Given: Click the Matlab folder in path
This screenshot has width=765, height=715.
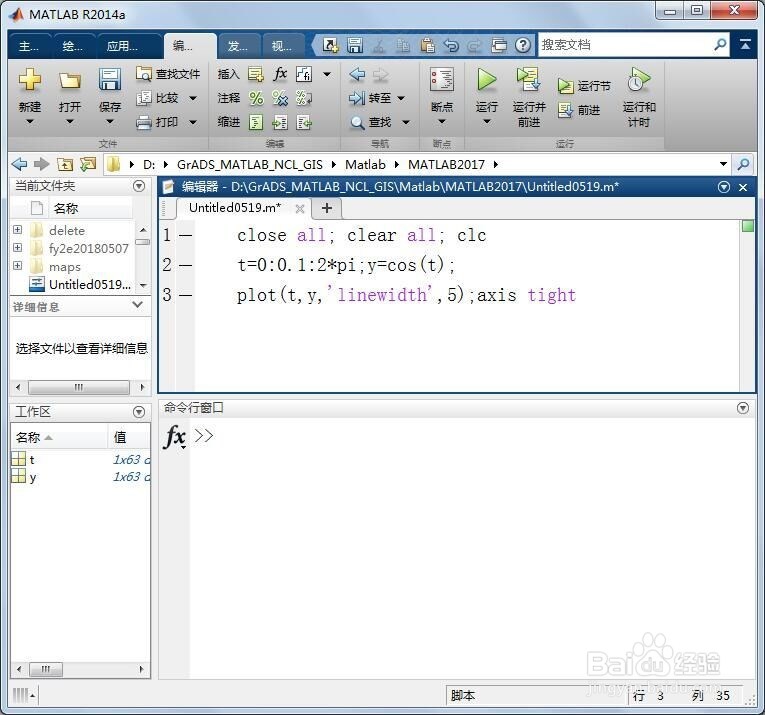Looking at the screenshot, I should [x=365, y=164].
